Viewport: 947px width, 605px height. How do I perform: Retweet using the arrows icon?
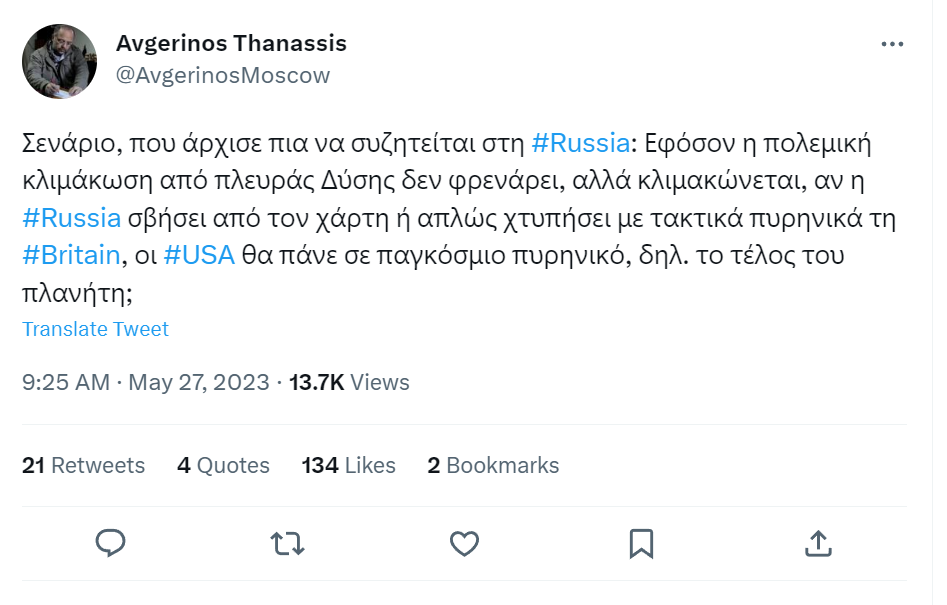287,543
